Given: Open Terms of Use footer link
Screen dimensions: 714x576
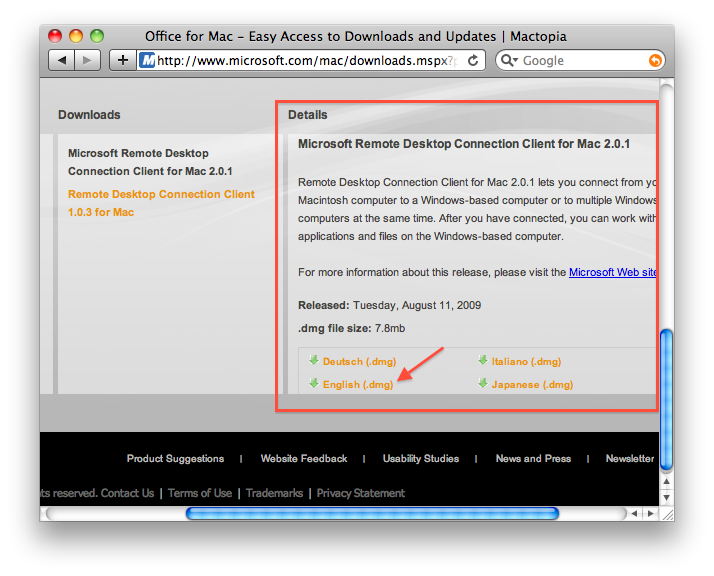Looking at the screenshot, I should (200, 493).
